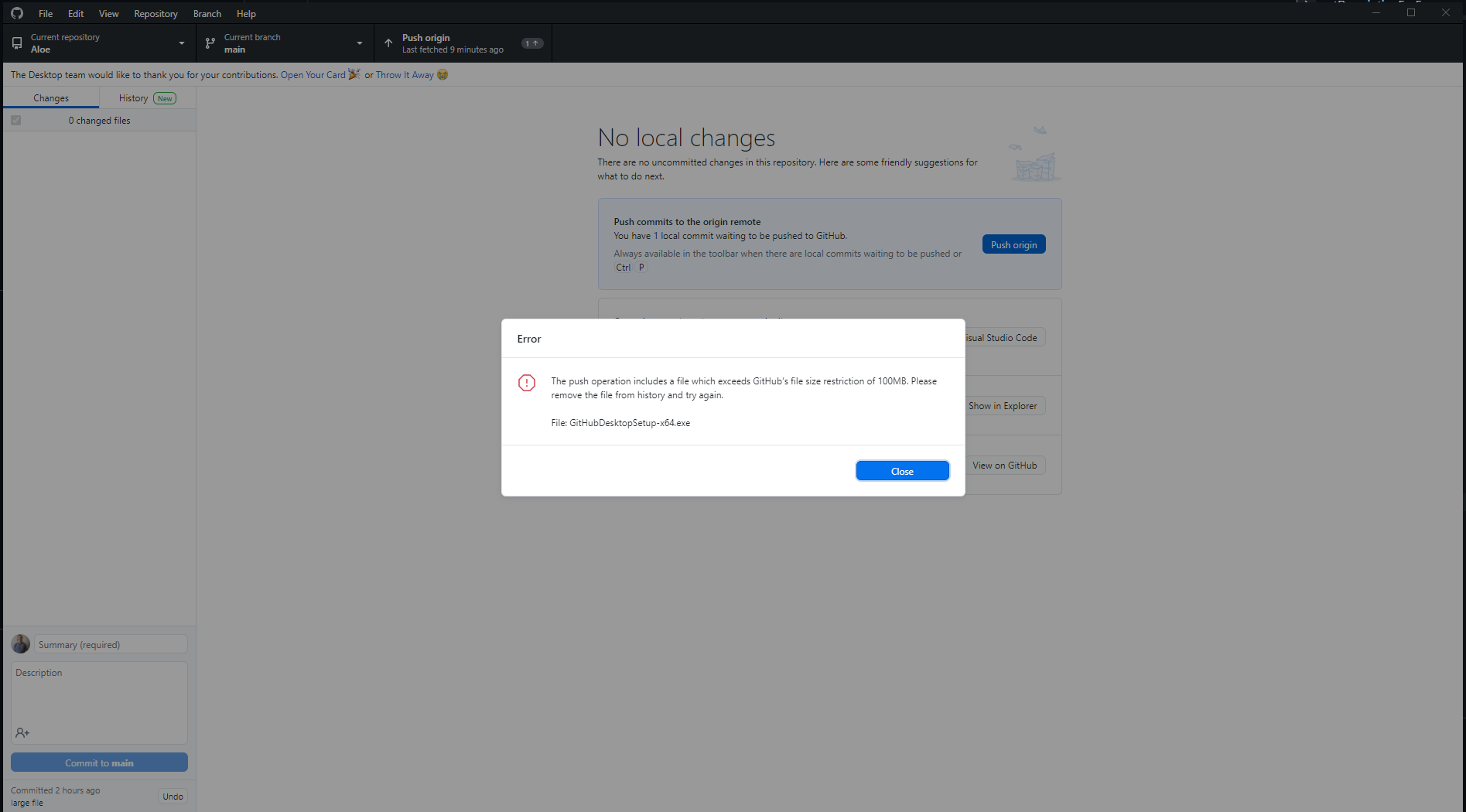Open the Help menu
Viewport: 1466px width, 812px height.
point(246,13)
